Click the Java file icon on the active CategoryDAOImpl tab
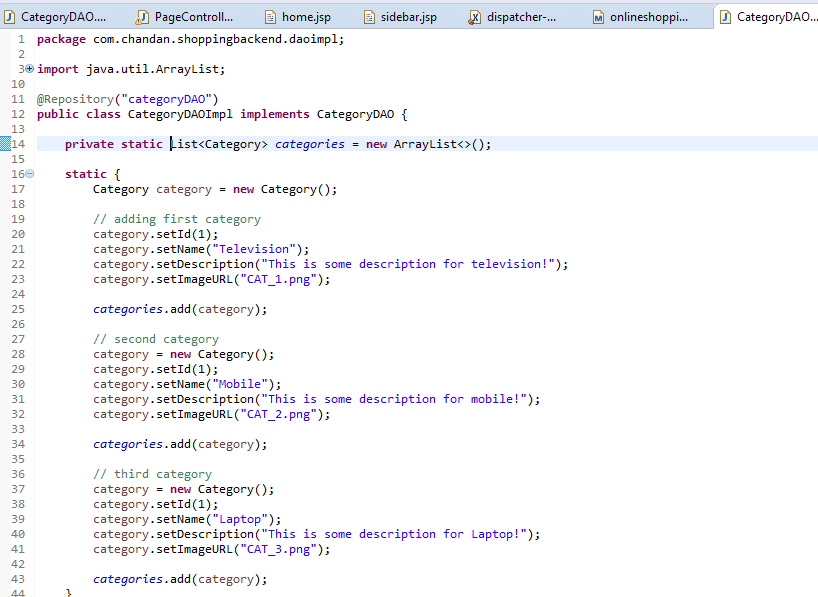Screen dimensions: 818x597 tap(726, 16)
